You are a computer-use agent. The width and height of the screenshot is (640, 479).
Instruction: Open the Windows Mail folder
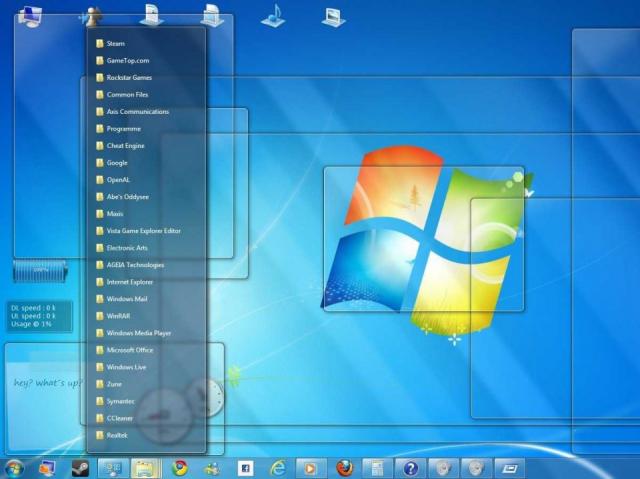(x=122, y=299)
